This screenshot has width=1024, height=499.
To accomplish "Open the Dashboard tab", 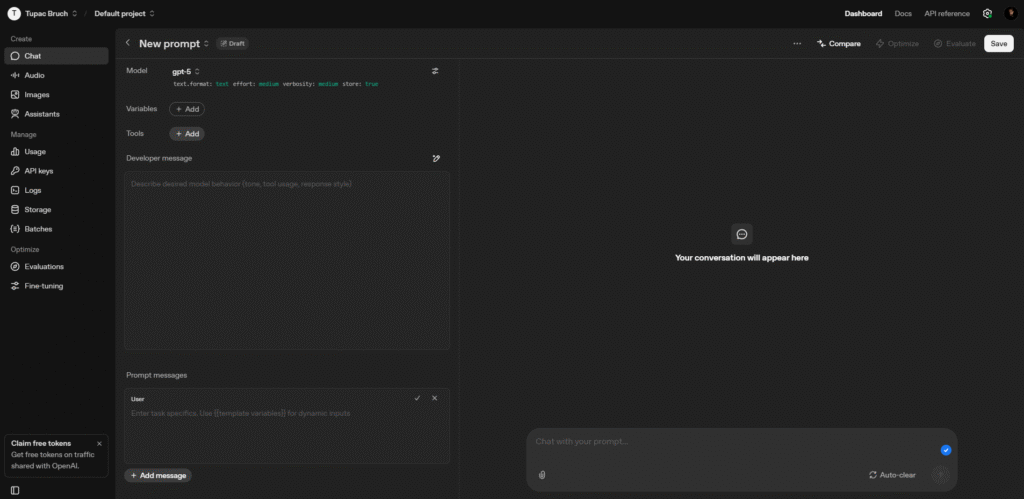I will 863,14.
